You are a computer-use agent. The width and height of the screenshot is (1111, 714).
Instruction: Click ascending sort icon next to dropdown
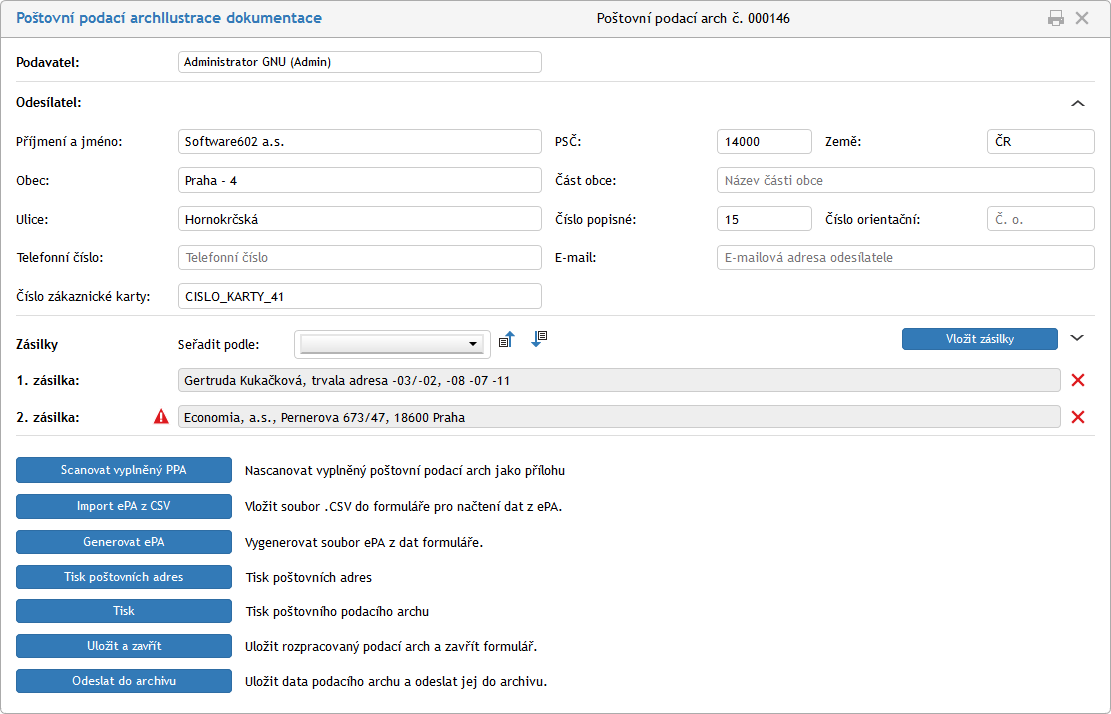(506, 340)
